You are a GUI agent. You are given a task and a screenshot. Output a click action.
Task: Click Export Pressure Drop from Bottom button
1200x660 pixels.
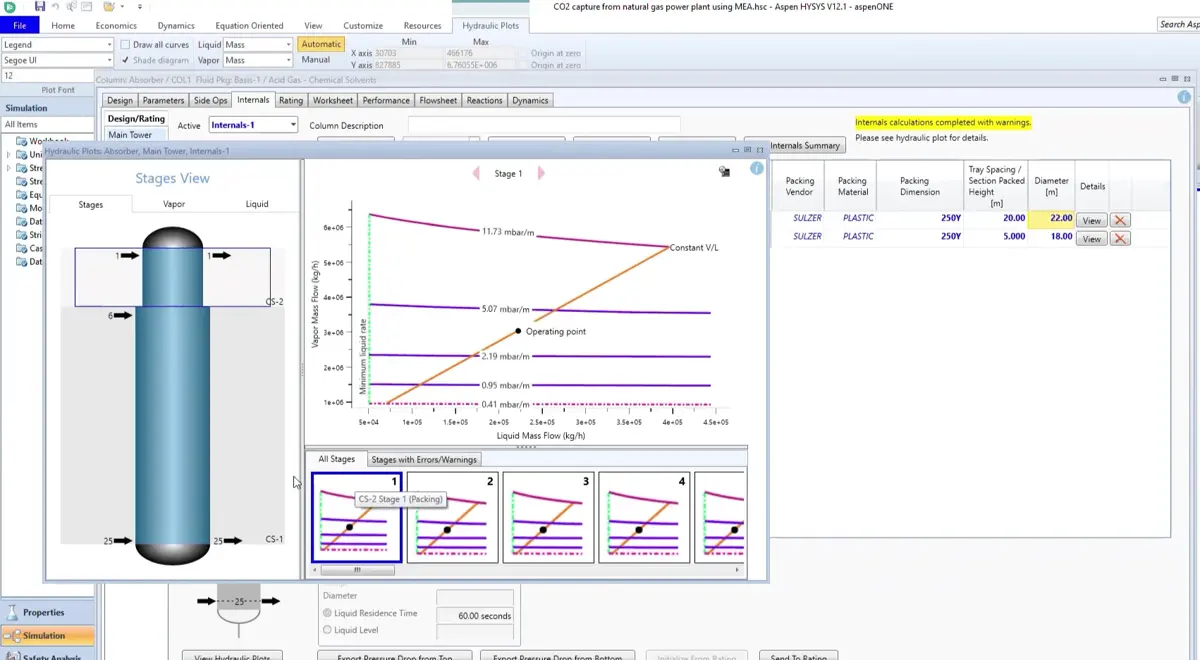point(558,656)
